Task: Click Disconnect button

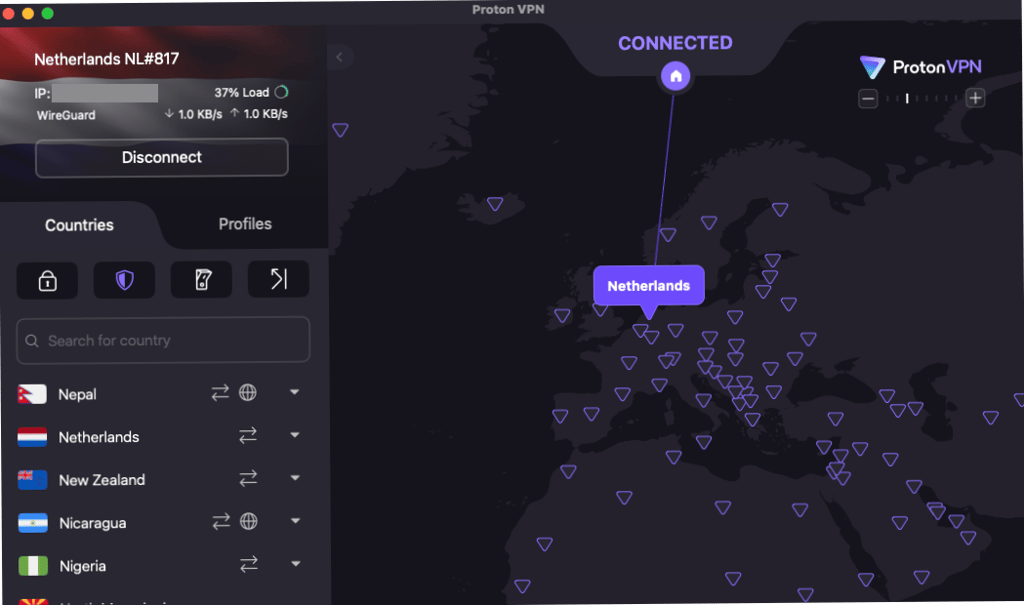Action: click(x=161, y=157)
